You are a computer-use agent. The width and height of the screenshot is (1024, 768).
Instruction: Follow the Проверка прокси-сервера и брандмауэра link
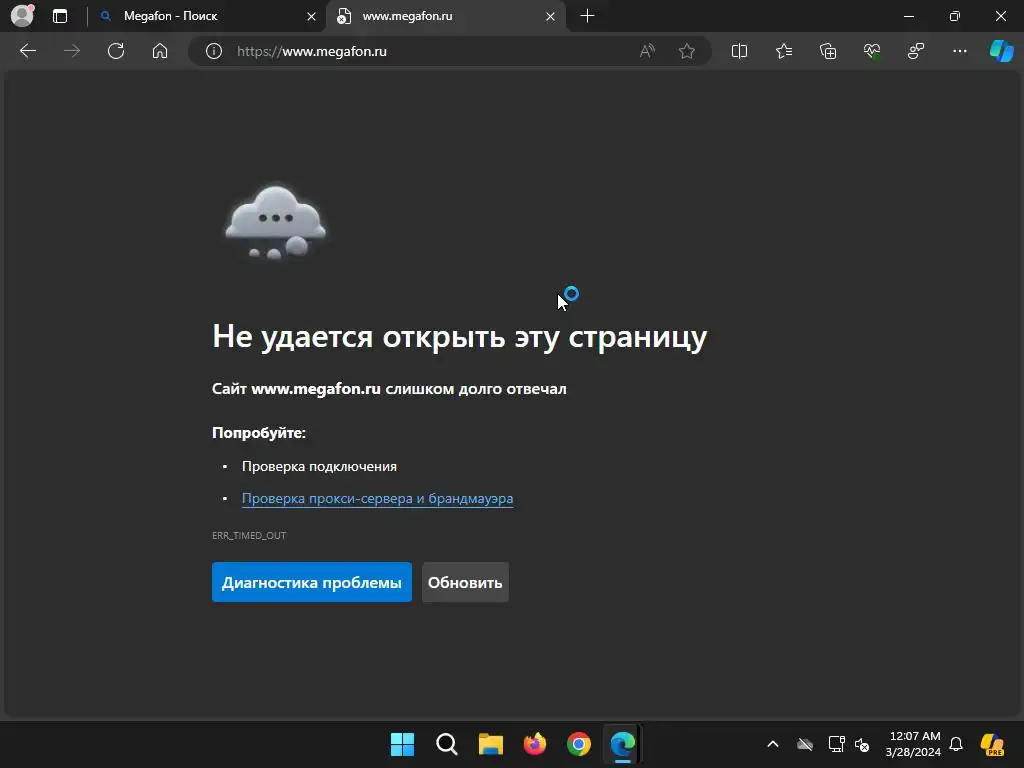pos(377,498)
